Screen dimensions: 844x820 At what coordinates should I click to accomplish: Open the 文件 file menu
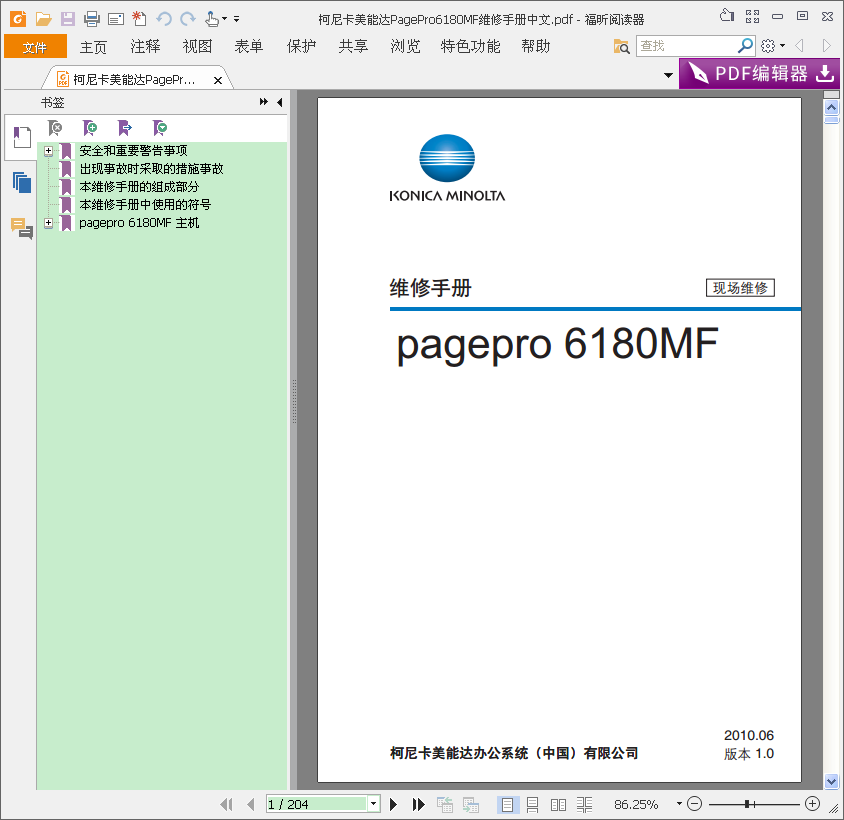click(x=35, y=47)
